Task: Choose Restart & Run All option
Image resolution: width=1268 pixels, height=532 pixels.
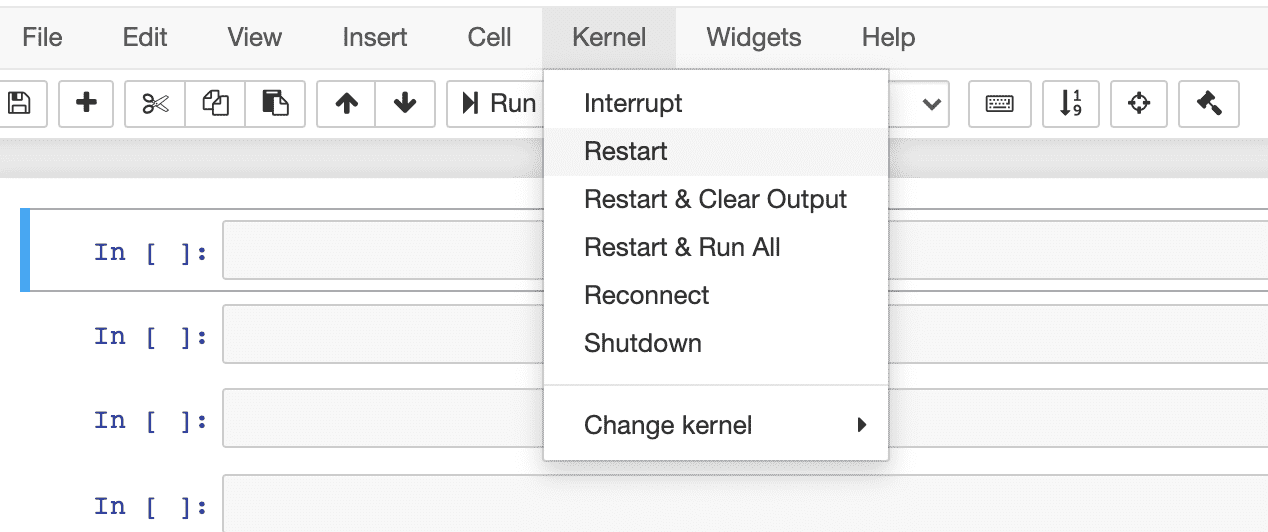Action: point(682,248)
